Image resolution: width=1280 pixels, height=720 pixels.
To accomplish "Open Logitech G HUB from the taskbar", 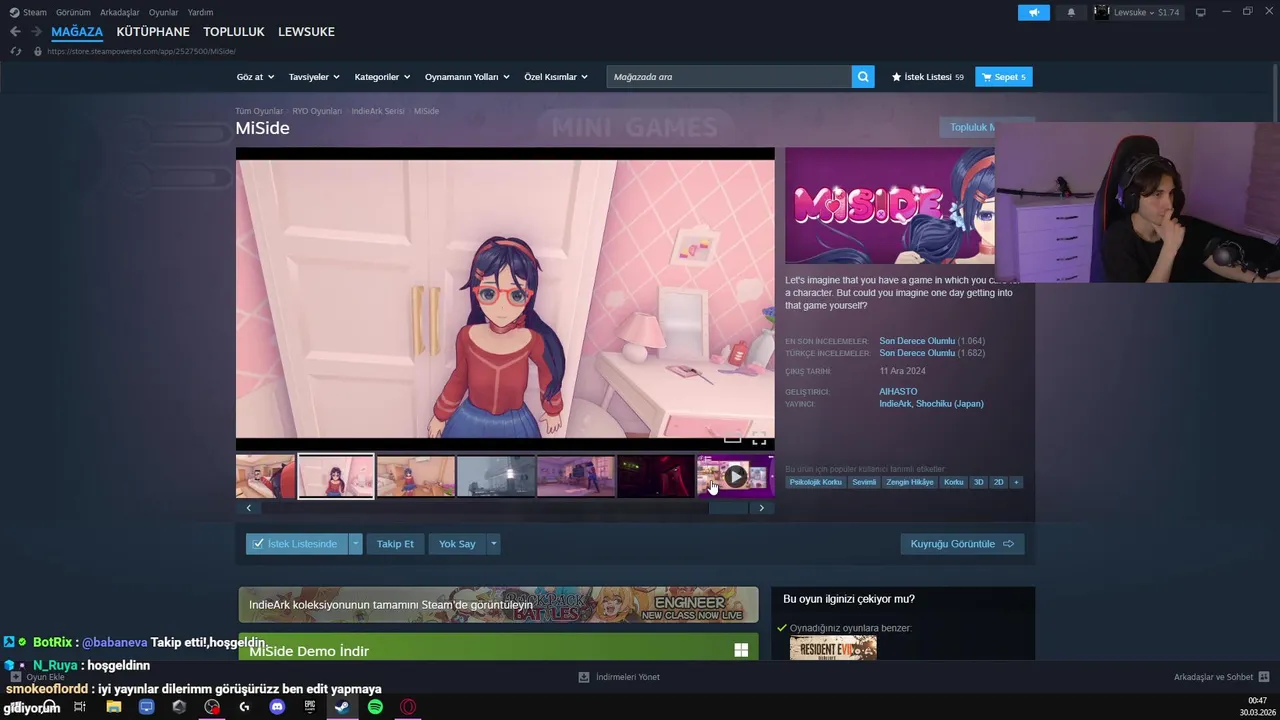I will (x=245, y=707).
